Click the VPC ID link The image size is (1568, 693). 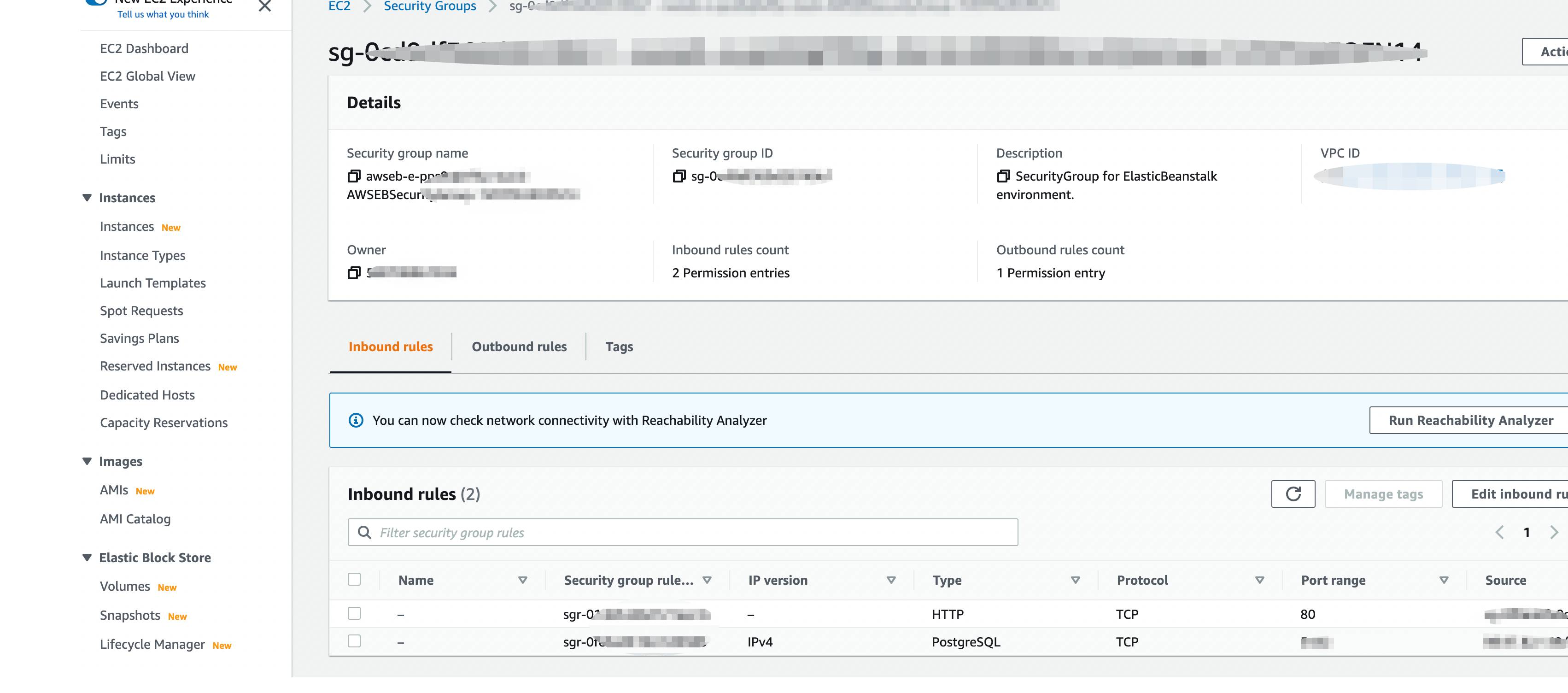pos(1409,176)
